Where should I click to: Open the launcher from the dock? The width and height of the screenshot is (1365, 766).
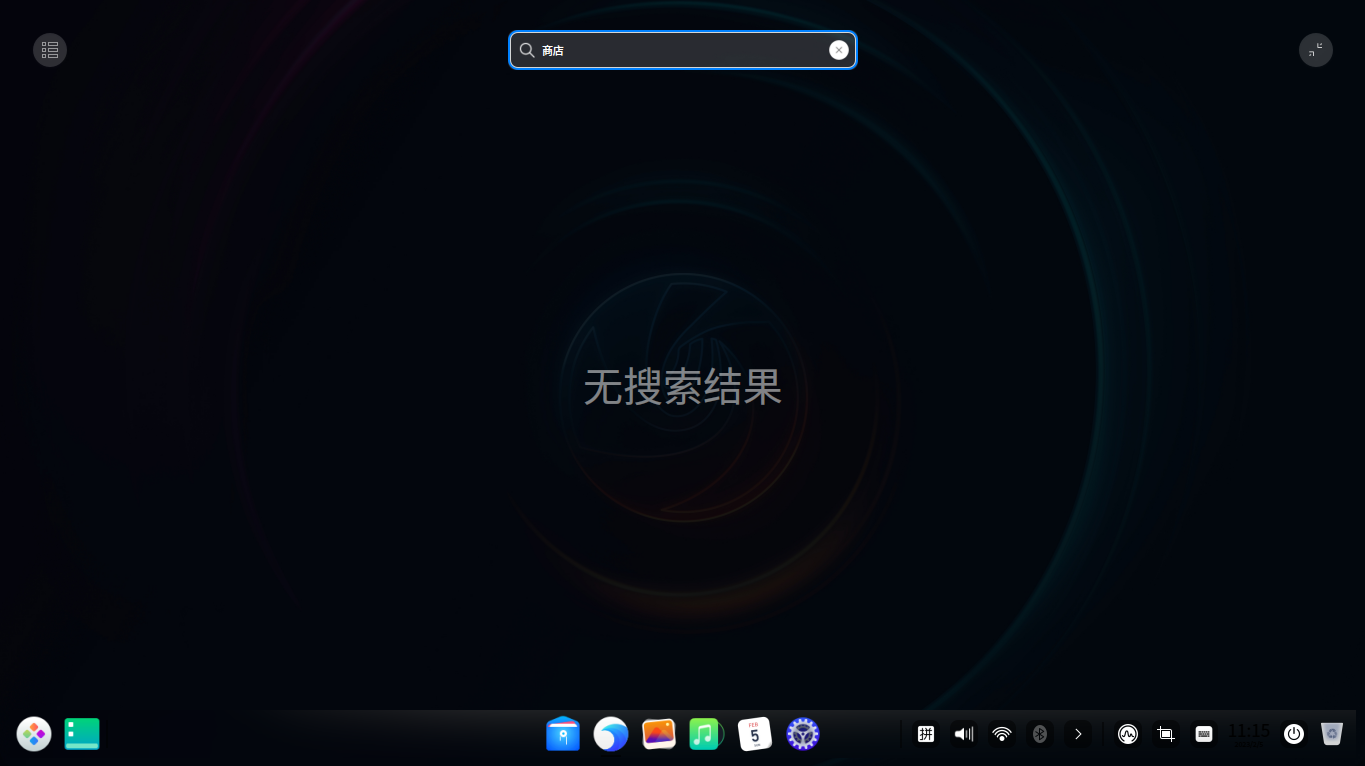34,734
